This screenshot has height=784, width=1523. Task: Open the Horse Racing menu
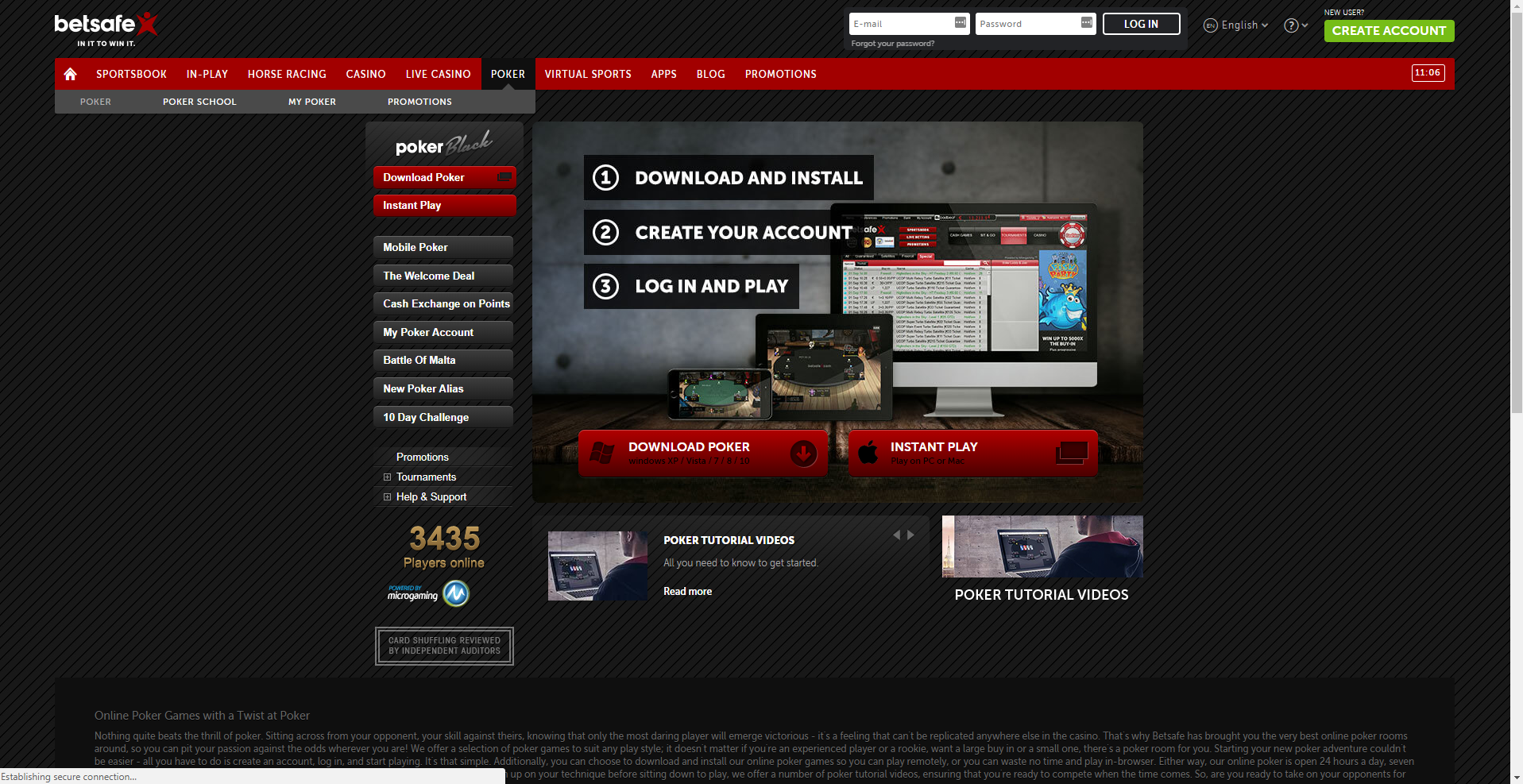pyautogui.click(x=287, y=74)
